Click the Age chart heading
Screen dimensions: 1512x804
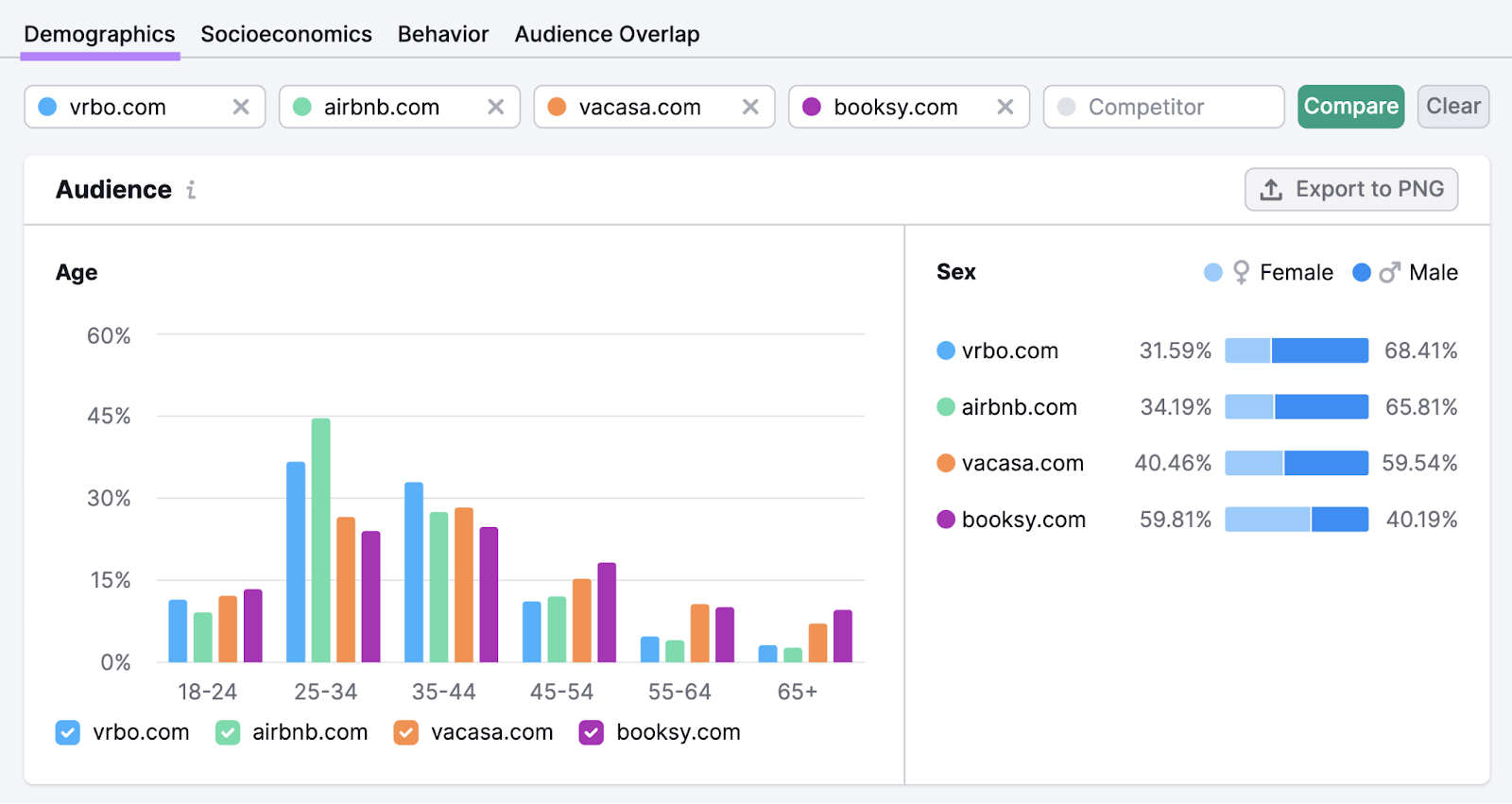pyautogui.click(x=77, y=273)
